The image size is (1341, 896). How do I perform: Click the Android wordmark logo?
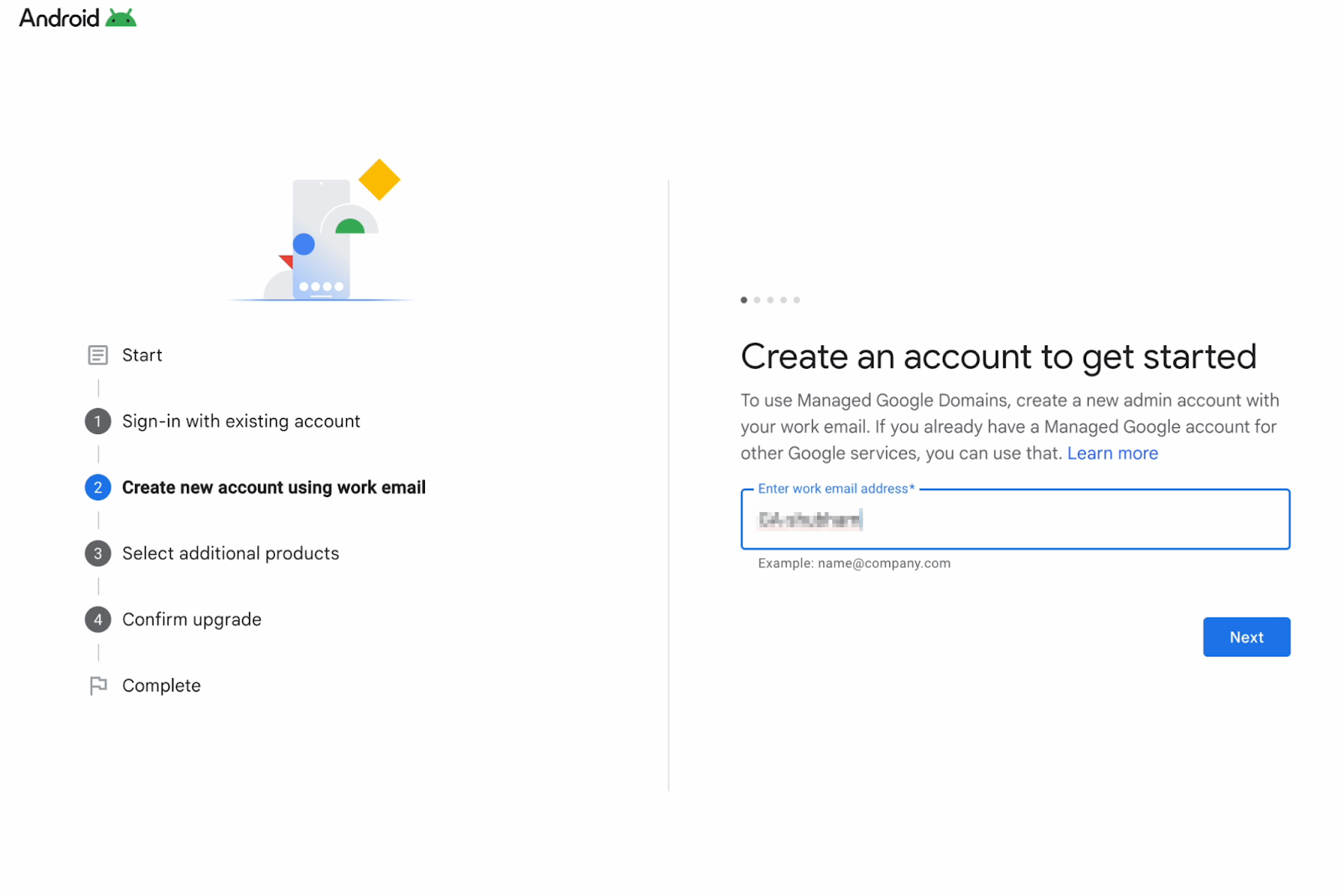pos(57,17)
